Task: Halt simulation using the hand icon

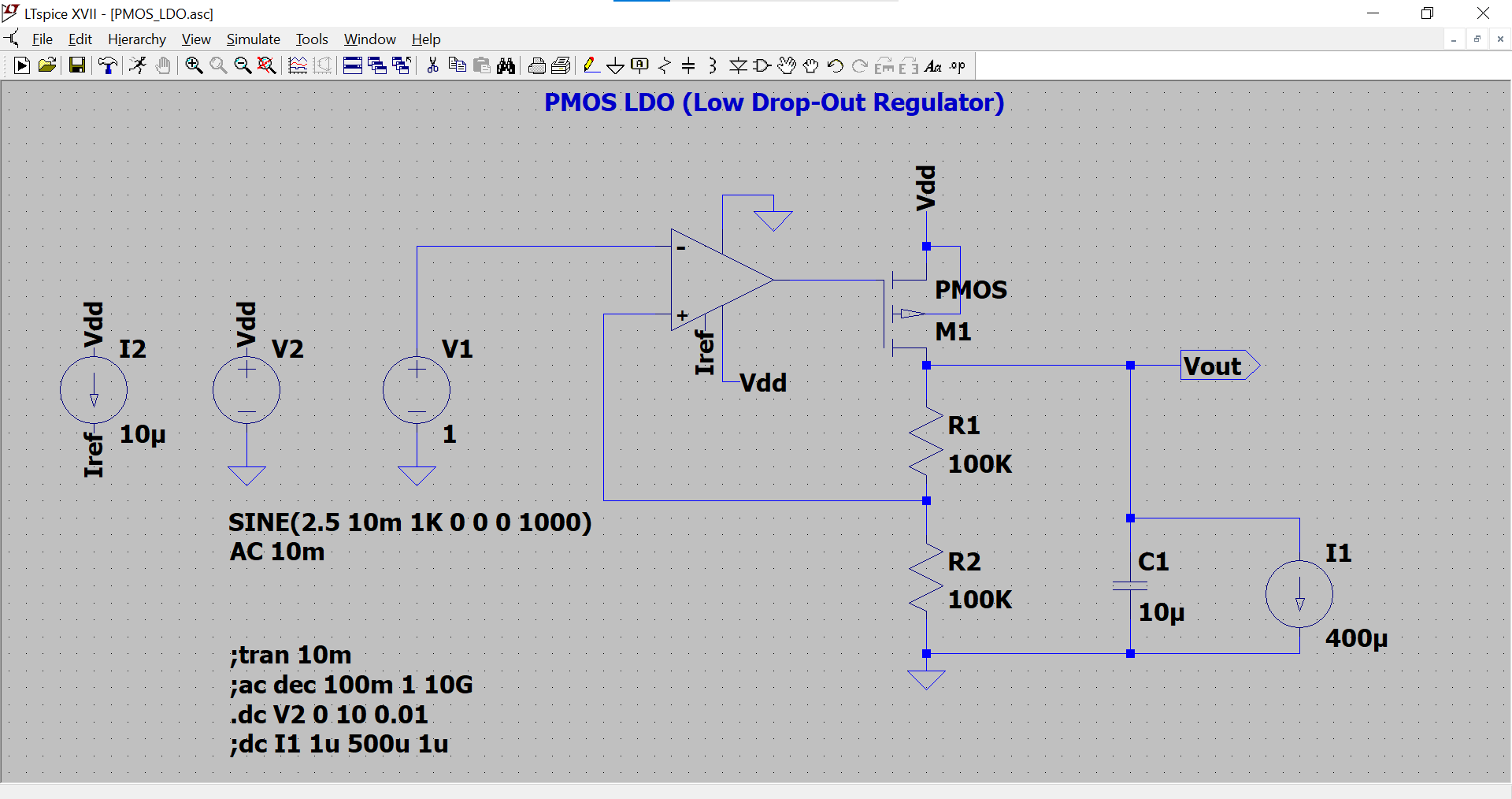Action: tap(162, 65)
